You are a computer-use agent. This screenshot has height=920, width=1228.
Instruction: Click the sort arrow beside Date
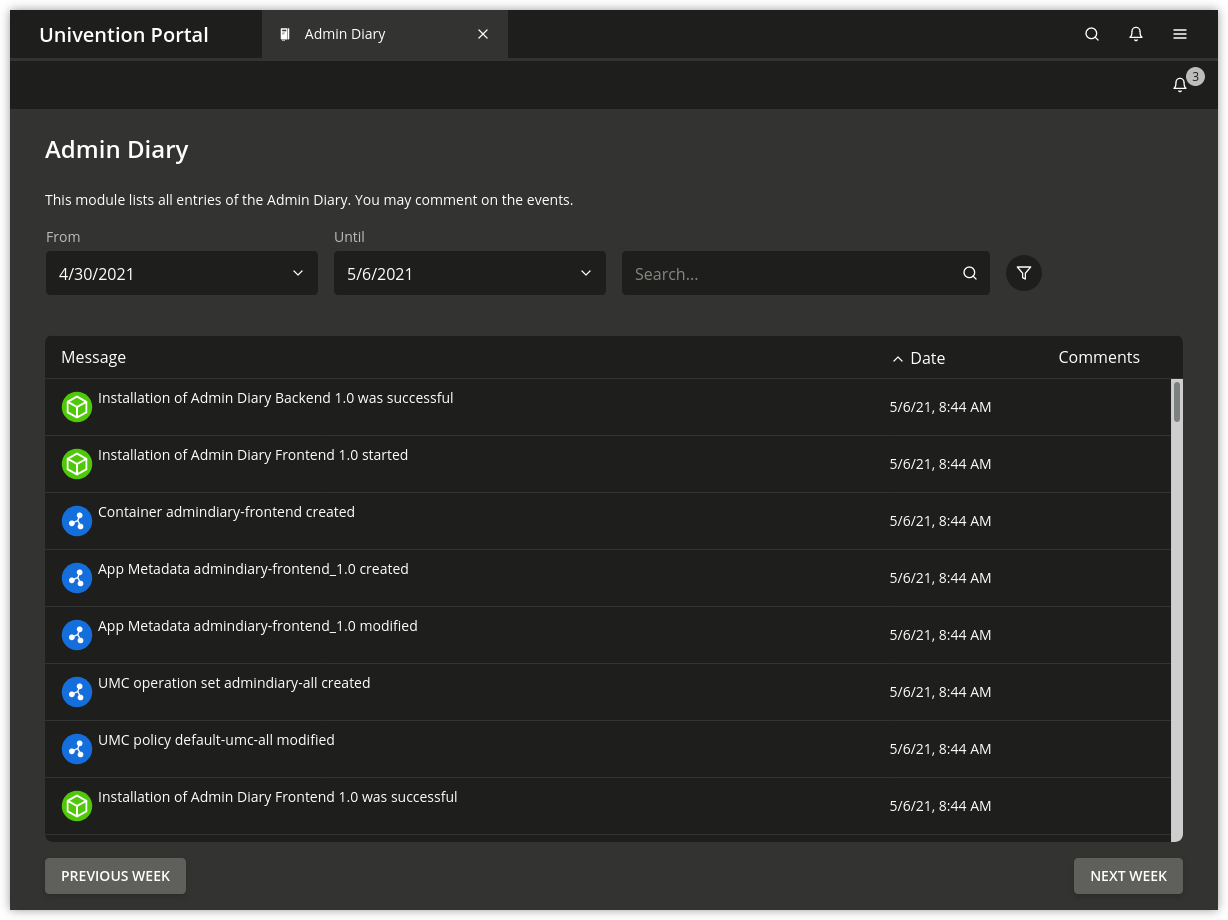(898, 359)
